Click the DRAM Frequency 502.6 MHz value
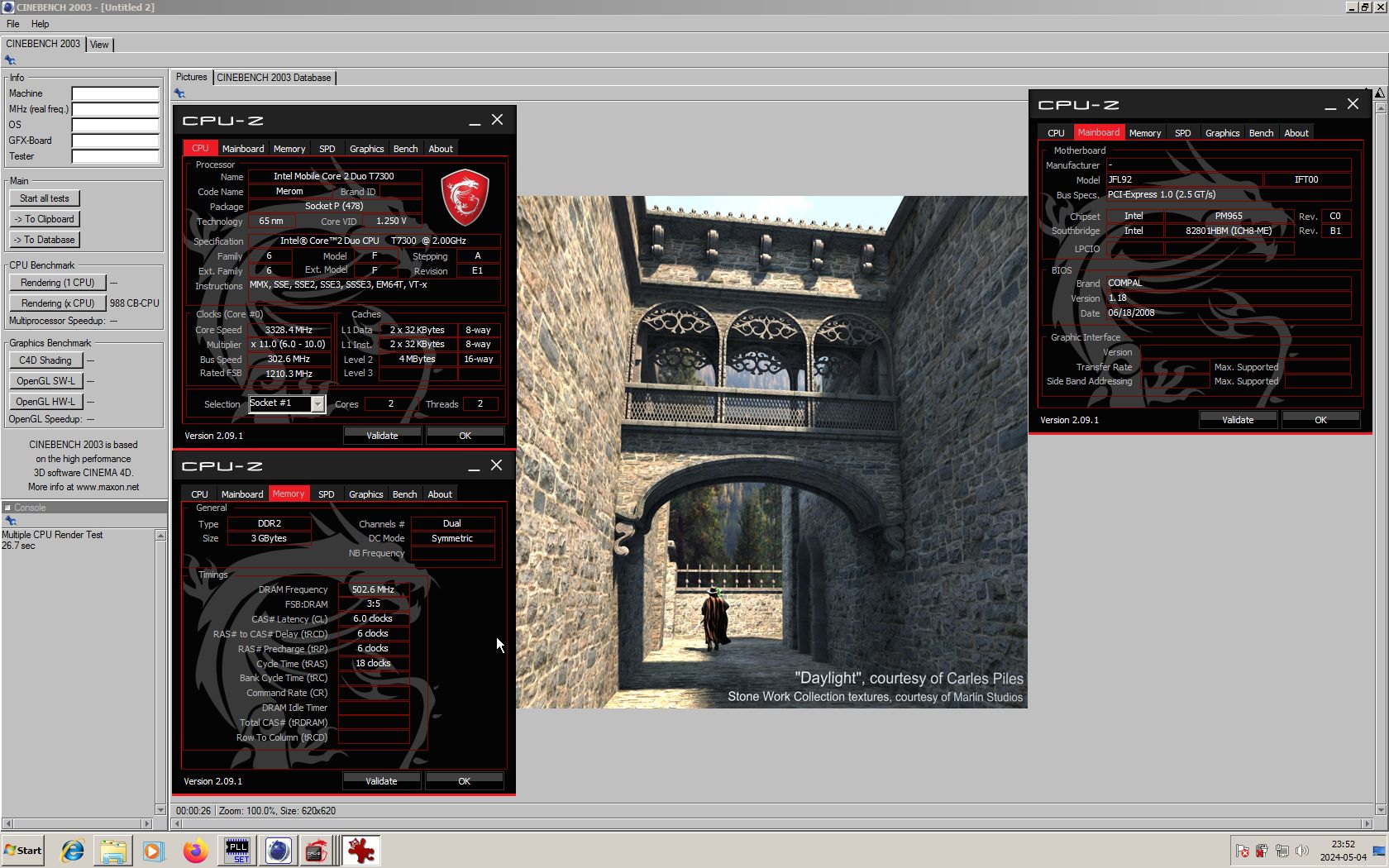 click(x=373, y=589)
